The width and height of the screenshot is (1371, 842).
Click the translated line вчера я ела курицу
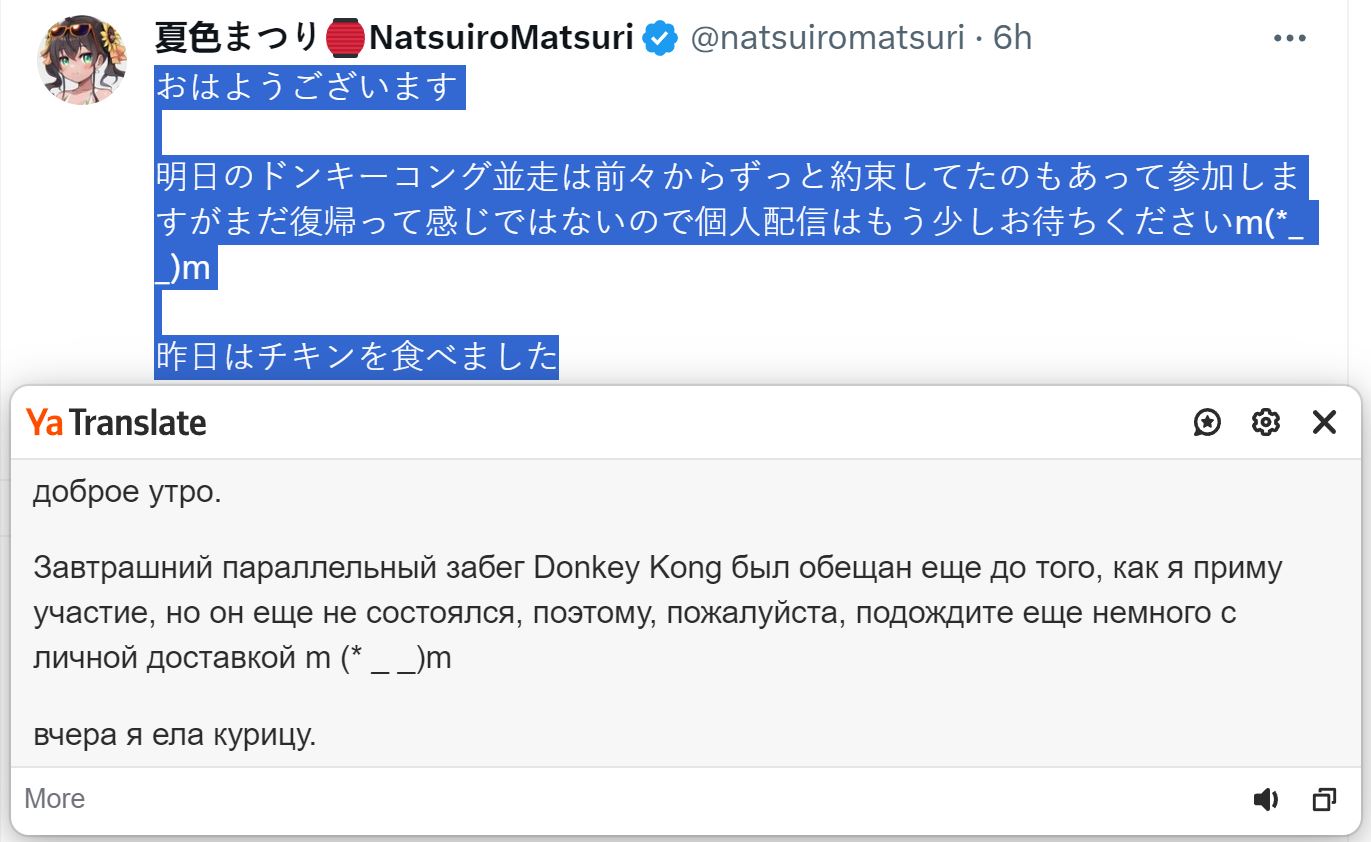pos(175,736)
